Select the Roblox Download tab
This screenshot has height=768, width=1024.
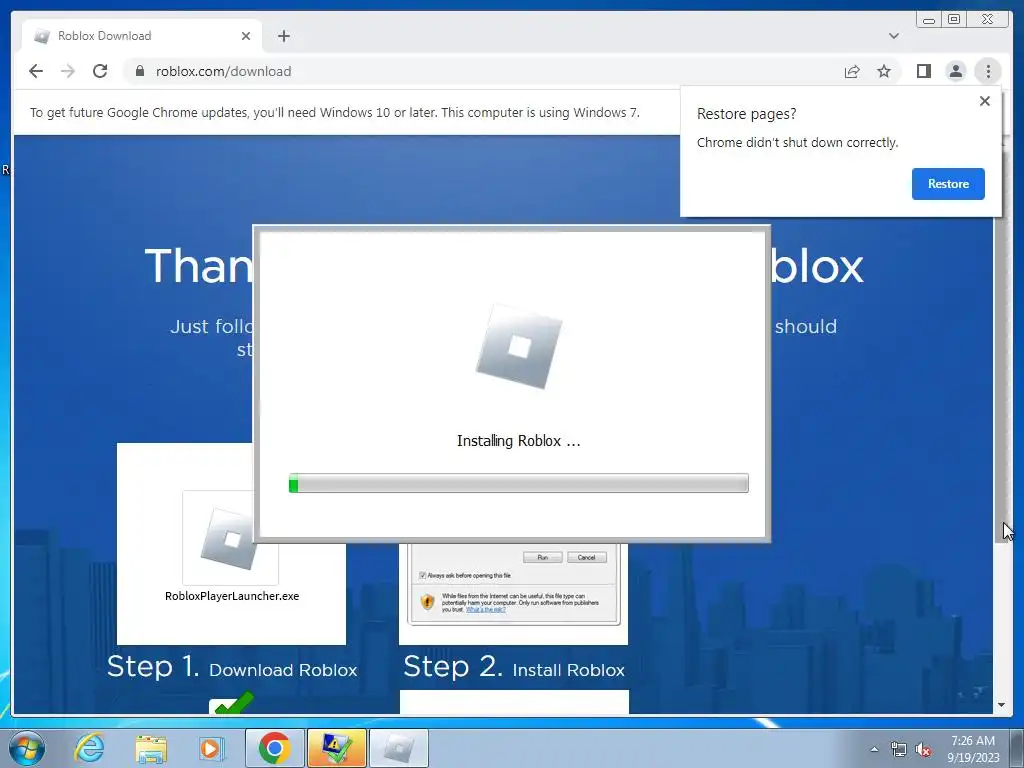coord(142,36)
